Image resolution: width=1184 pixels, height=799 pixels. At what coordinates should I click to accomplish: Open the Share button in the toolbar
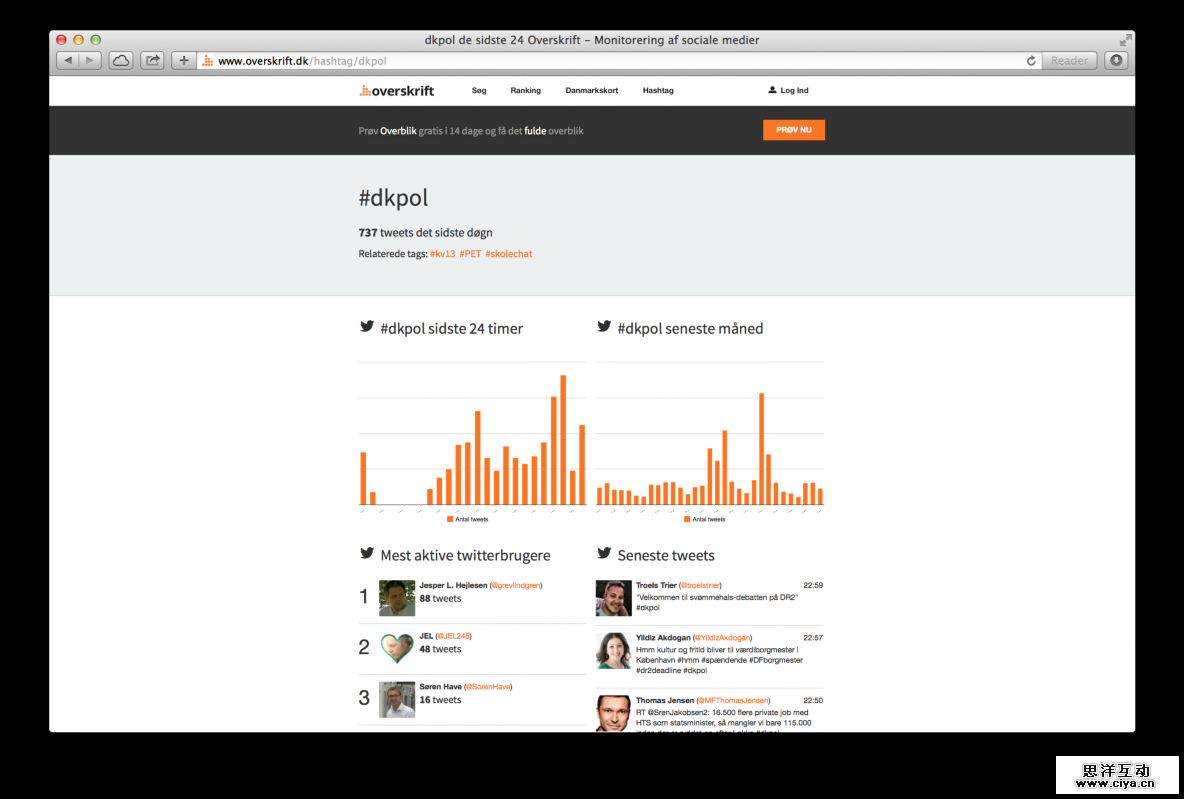(153, 60)
